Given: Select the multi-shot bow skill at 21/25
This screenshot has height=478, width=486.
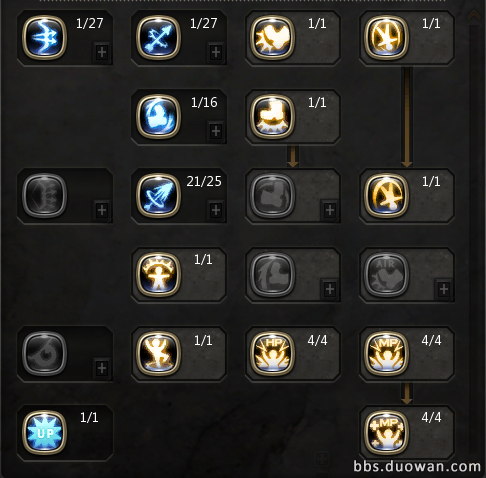Looking at the screenshot, I should (x=158, y=196).
